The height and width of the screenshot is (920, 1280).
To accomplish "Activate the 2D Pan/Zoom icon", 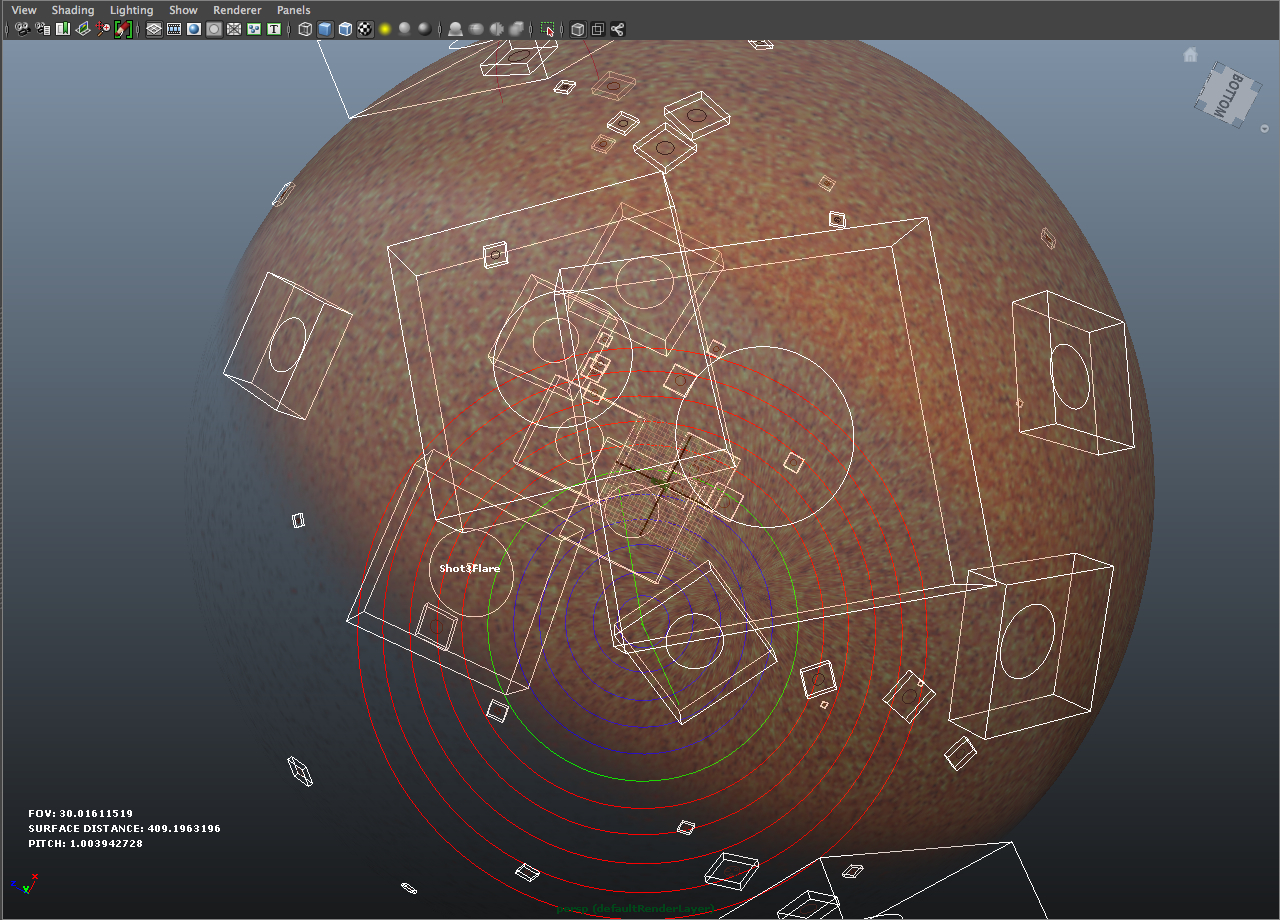I will click(x=103, y=29).
